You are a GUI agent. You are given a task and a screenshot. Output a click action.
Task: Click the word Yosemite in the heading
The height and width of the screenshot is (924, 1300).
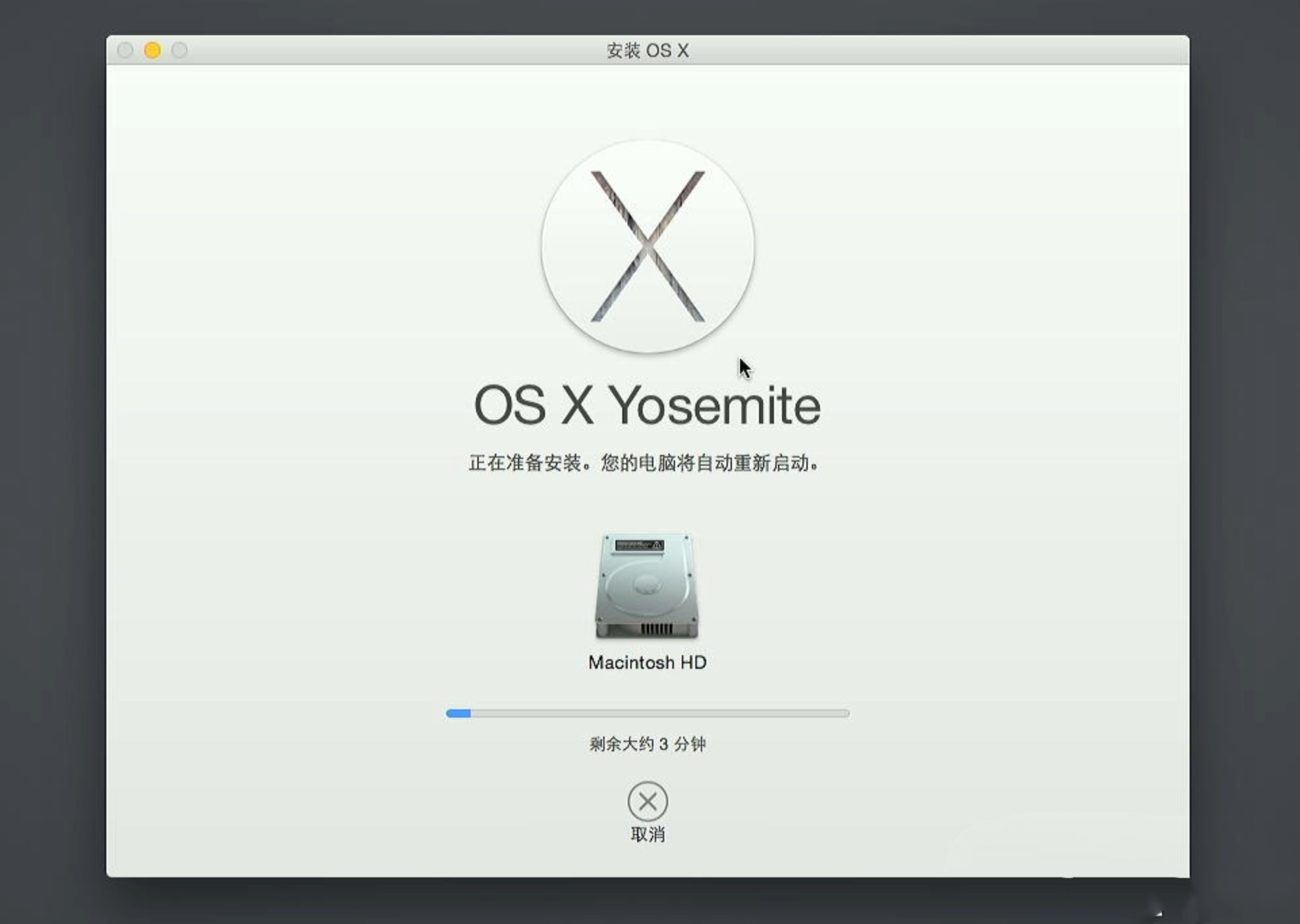pos(714,405)
